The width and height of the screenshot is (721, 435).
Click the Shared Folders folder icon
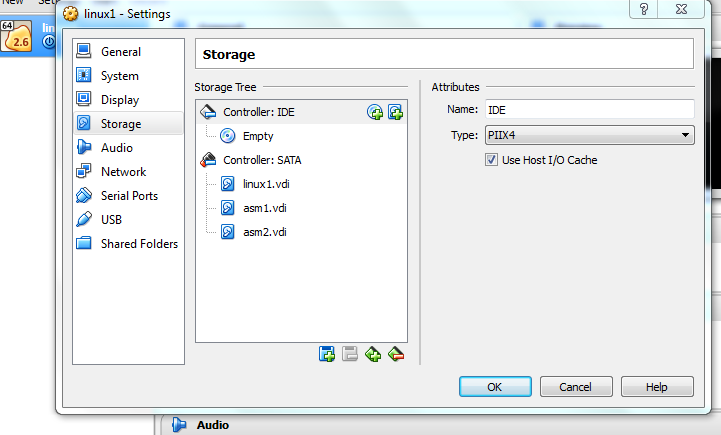click(x=84, y=242)
